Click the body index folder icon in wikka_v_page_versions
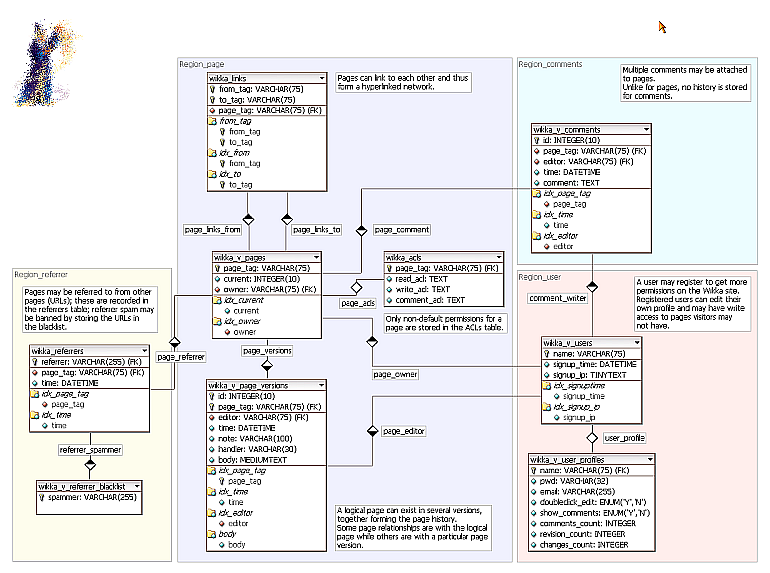 pos(212,534)
